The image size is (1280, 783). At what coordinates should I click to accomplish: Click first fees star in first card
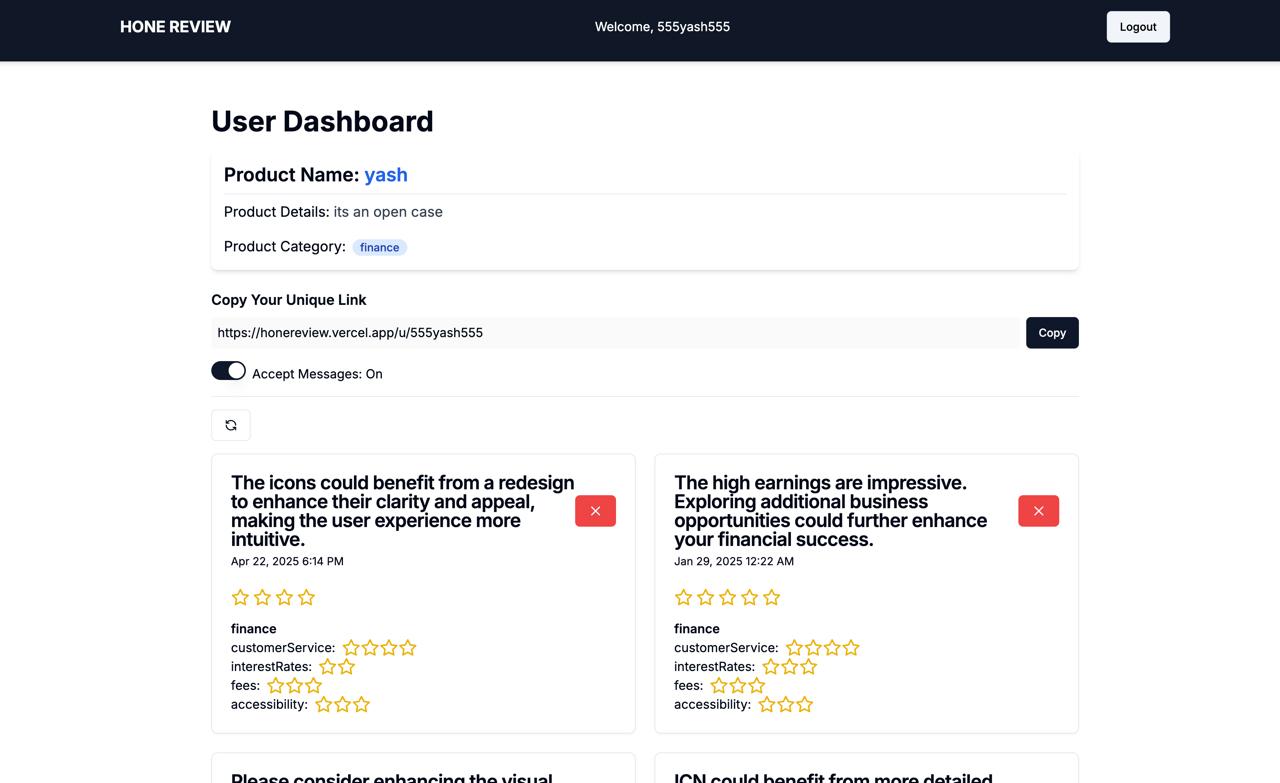click(x=276, y=686)
